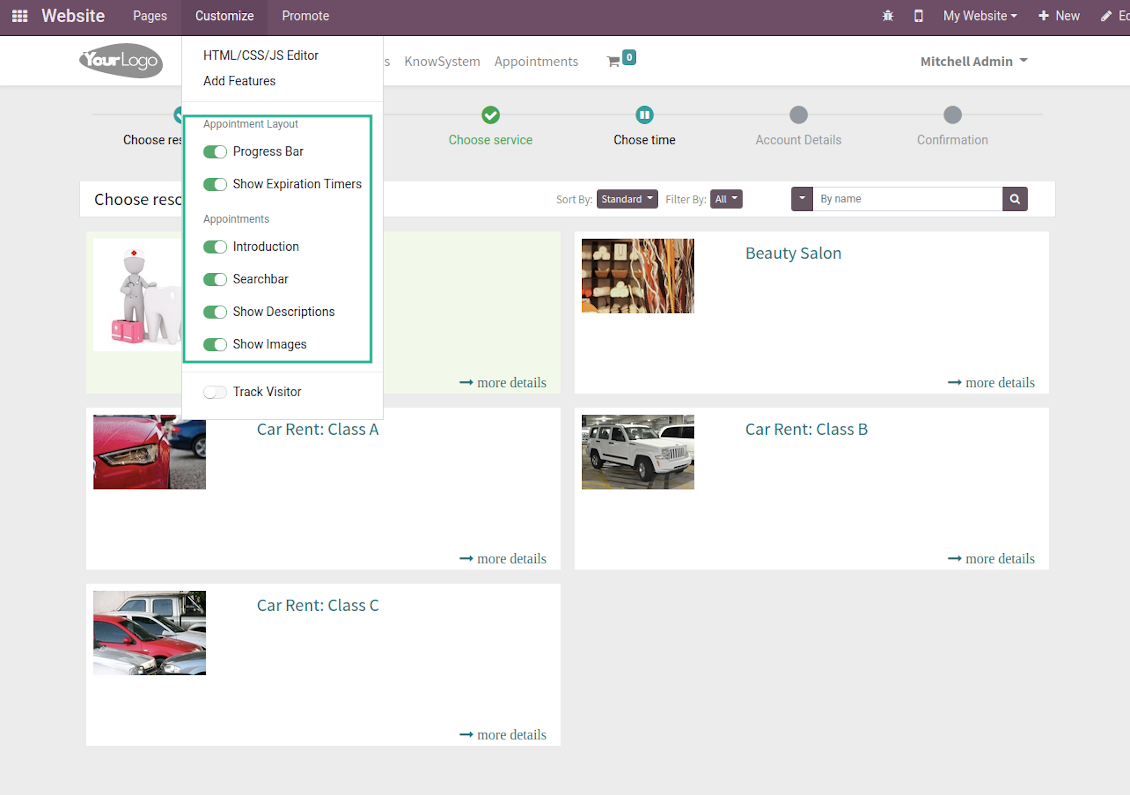1130x795 pixels.
Task: Open the apps grid menu icon
Action: (19, 16)
